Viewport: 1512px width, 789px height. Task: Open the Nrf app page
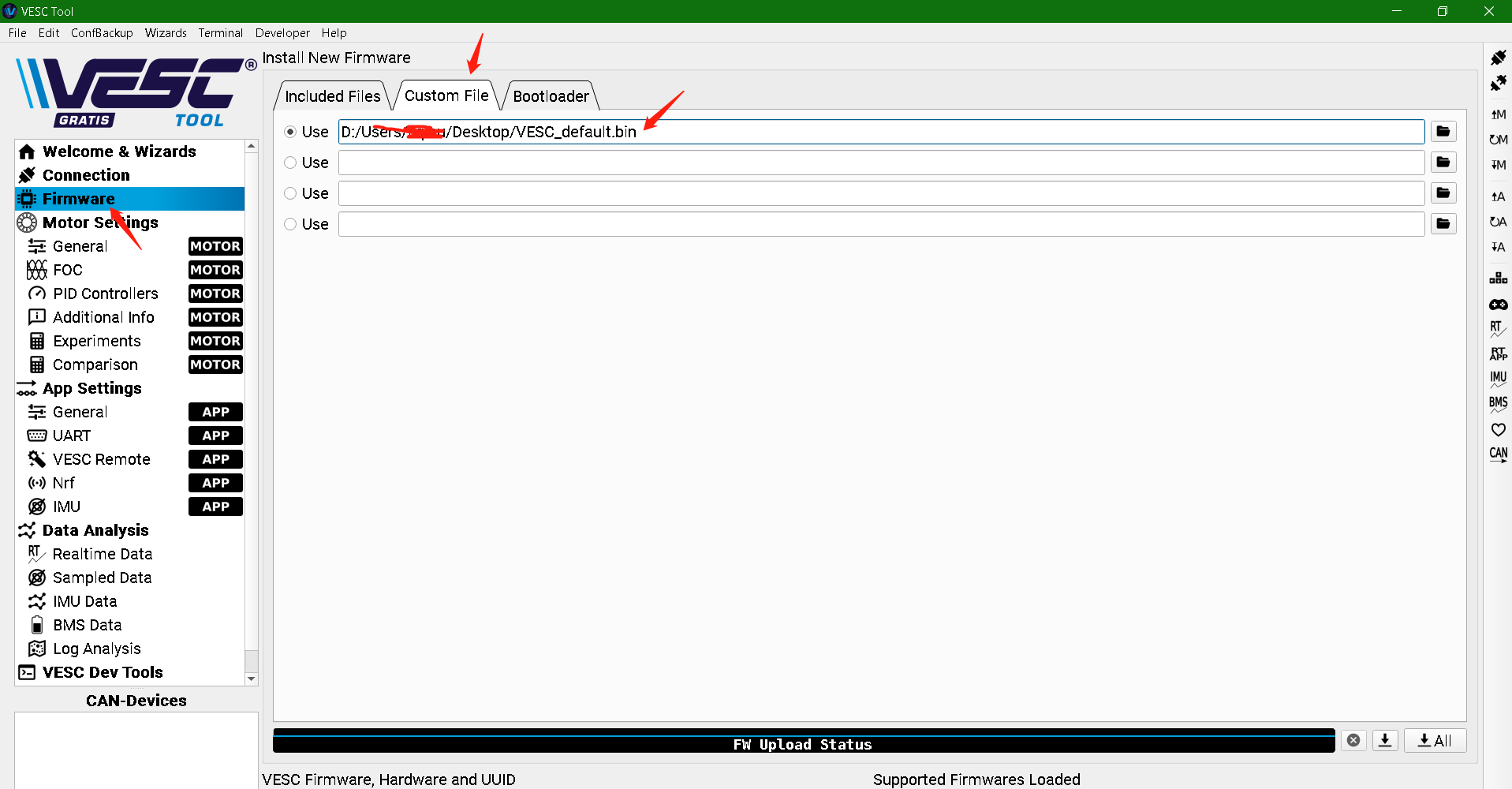129,483
